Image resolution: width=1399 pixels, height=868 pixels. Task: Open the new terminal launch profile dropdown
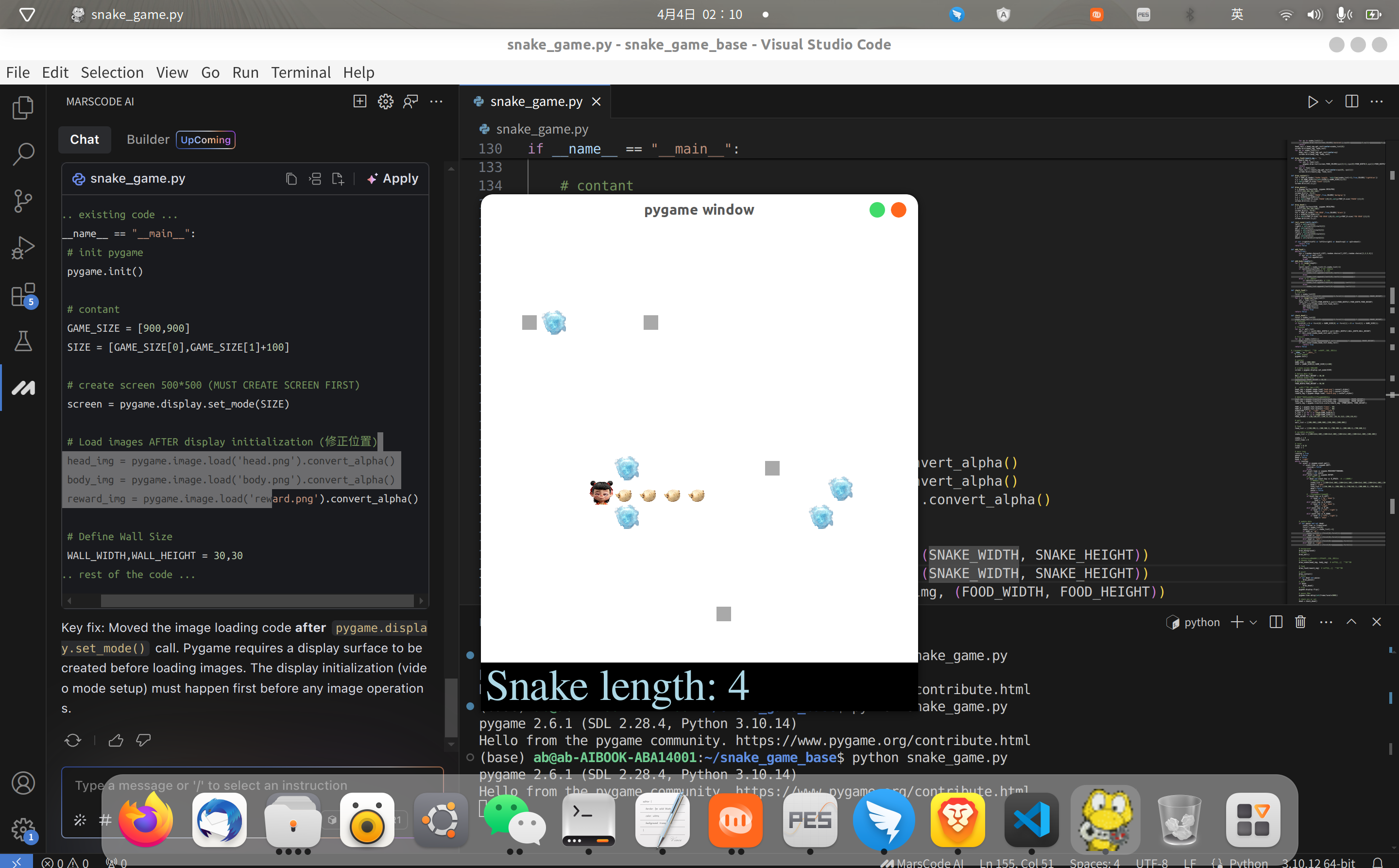(x=1253, y=622)
